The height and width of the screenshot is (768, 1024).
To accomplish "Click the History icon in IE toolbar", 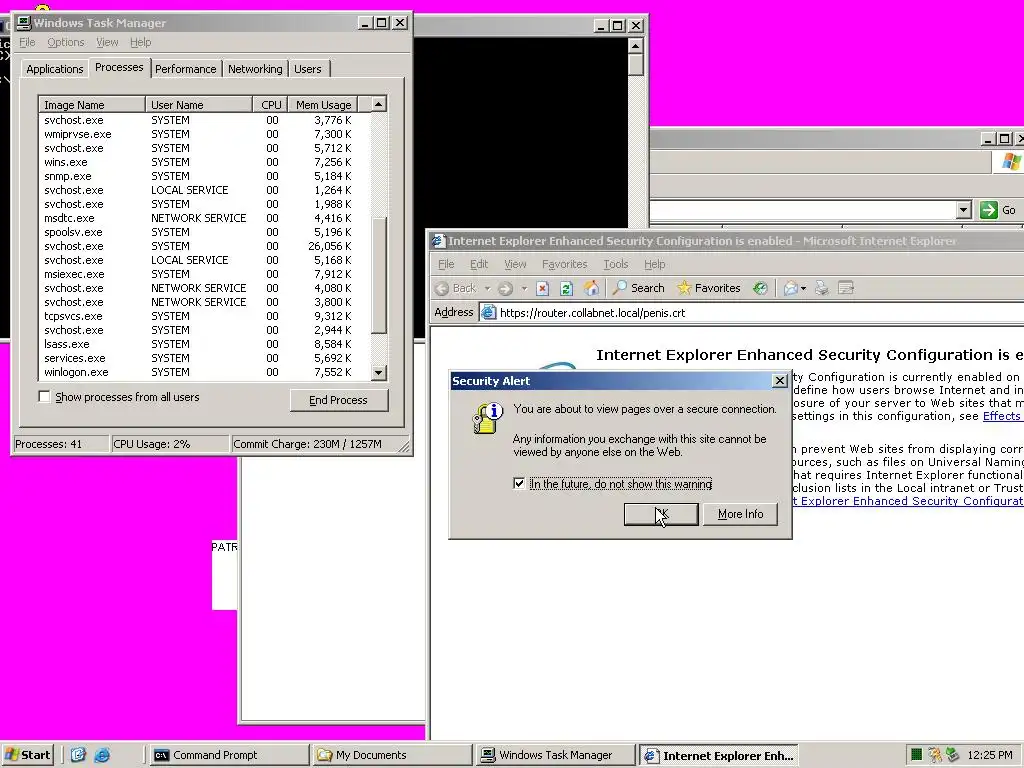I will pyautogui.click(x=760, y=288).
